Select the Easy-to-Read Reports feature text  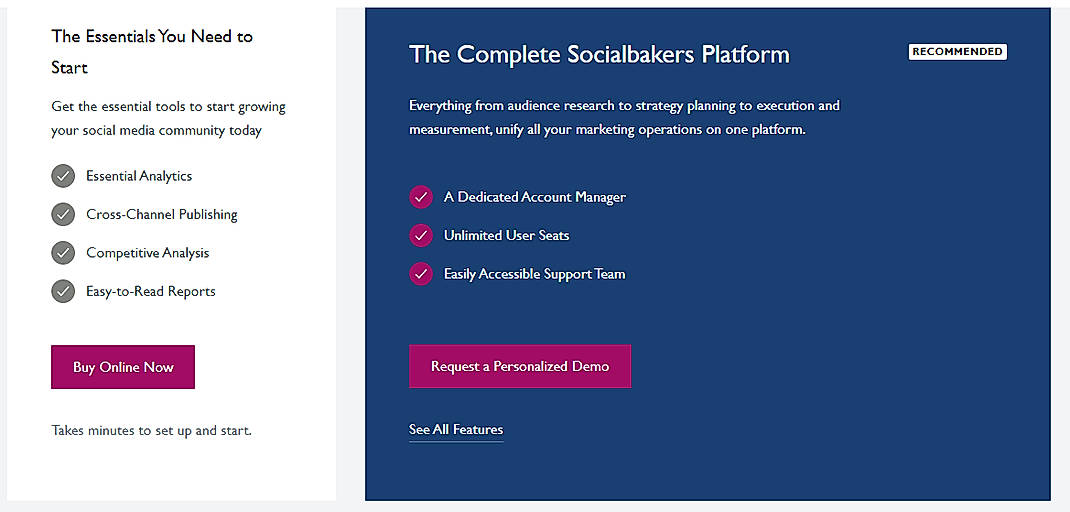tap(151, 291)
